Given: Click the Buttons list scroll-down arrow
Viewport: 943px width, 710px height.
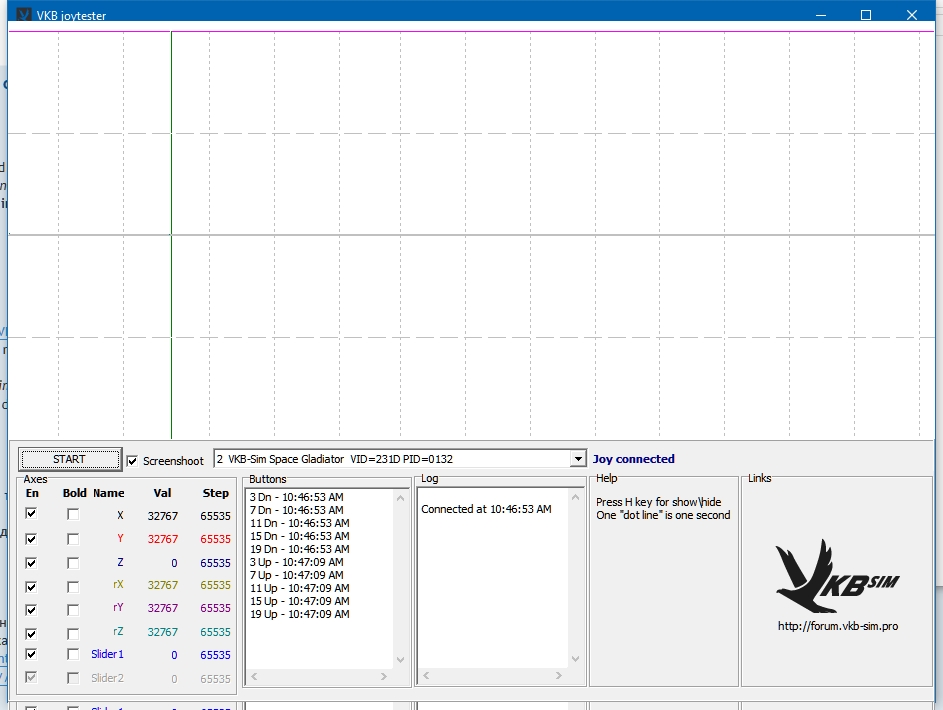Looking at the screenshot, I should point(402,660).
